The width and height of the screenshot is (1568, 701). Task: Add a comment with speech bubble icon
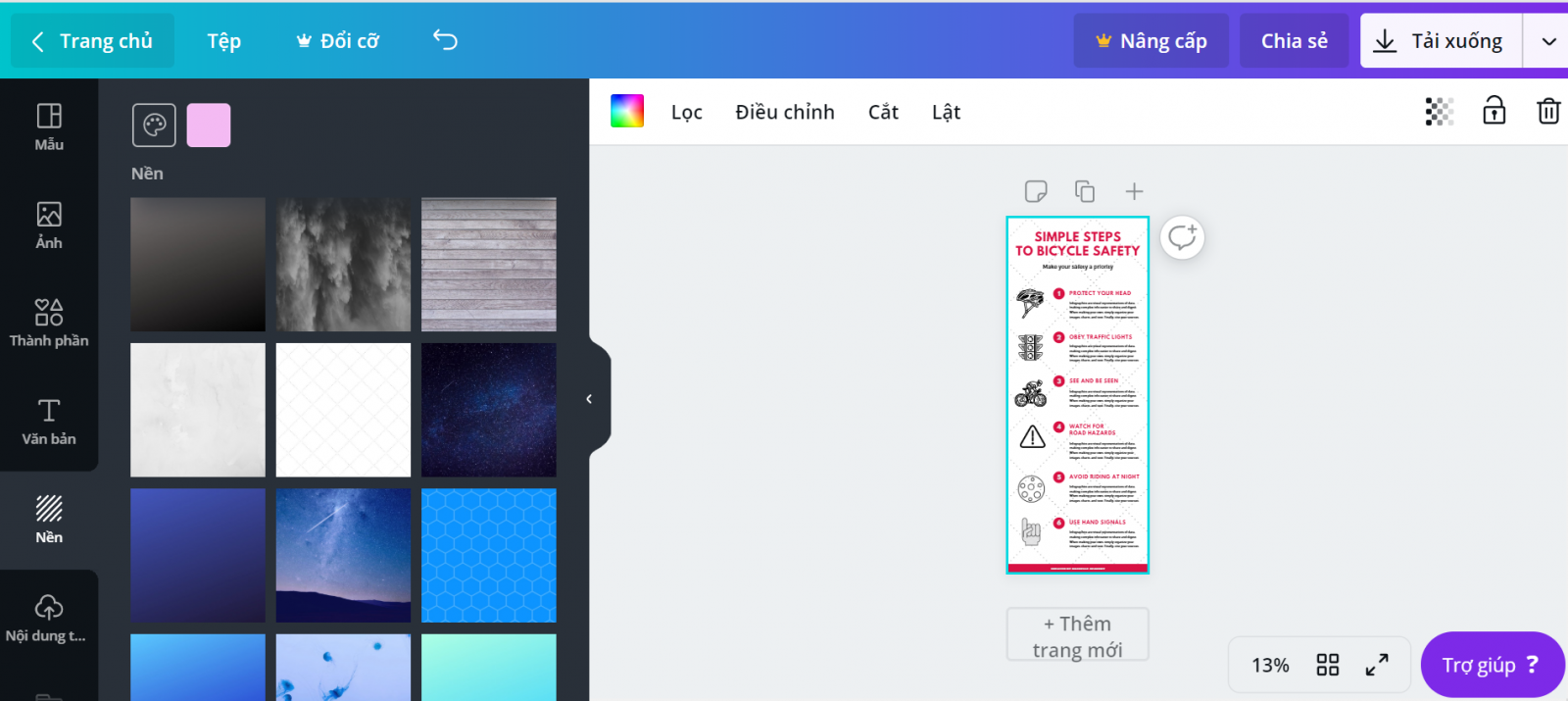tap(1182, 237)
